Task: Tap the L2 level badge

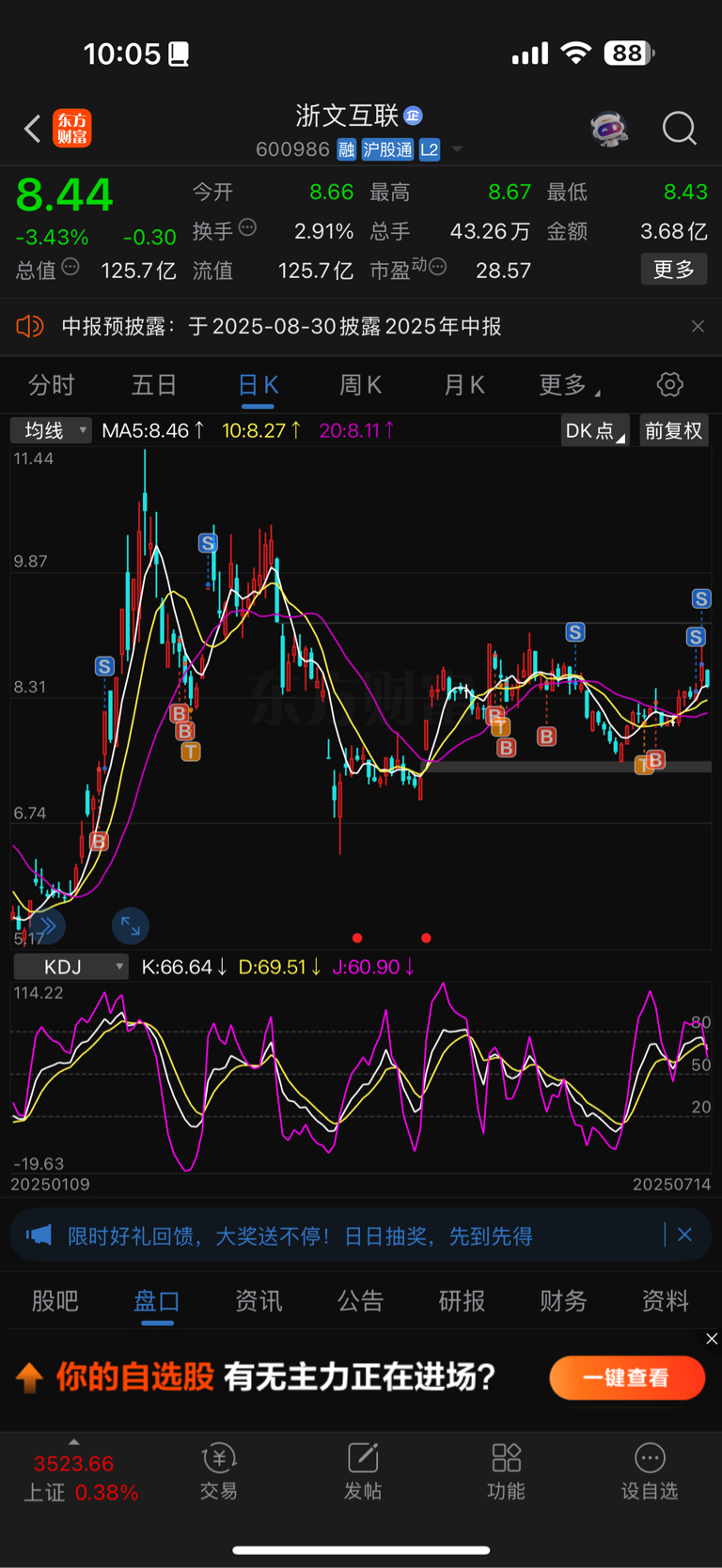Action: click(430, 149)
